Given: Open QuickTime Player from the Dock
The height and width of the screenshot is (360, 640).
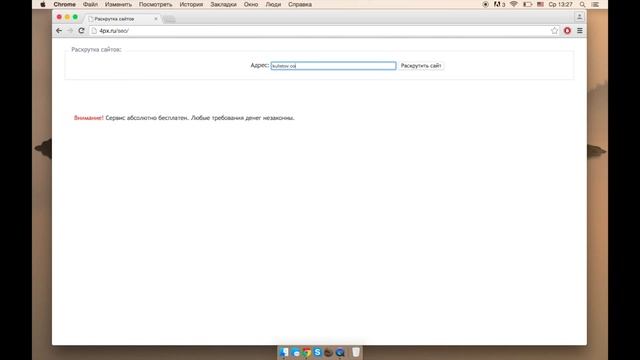Looking at the screenshot, I should [340, 352].
